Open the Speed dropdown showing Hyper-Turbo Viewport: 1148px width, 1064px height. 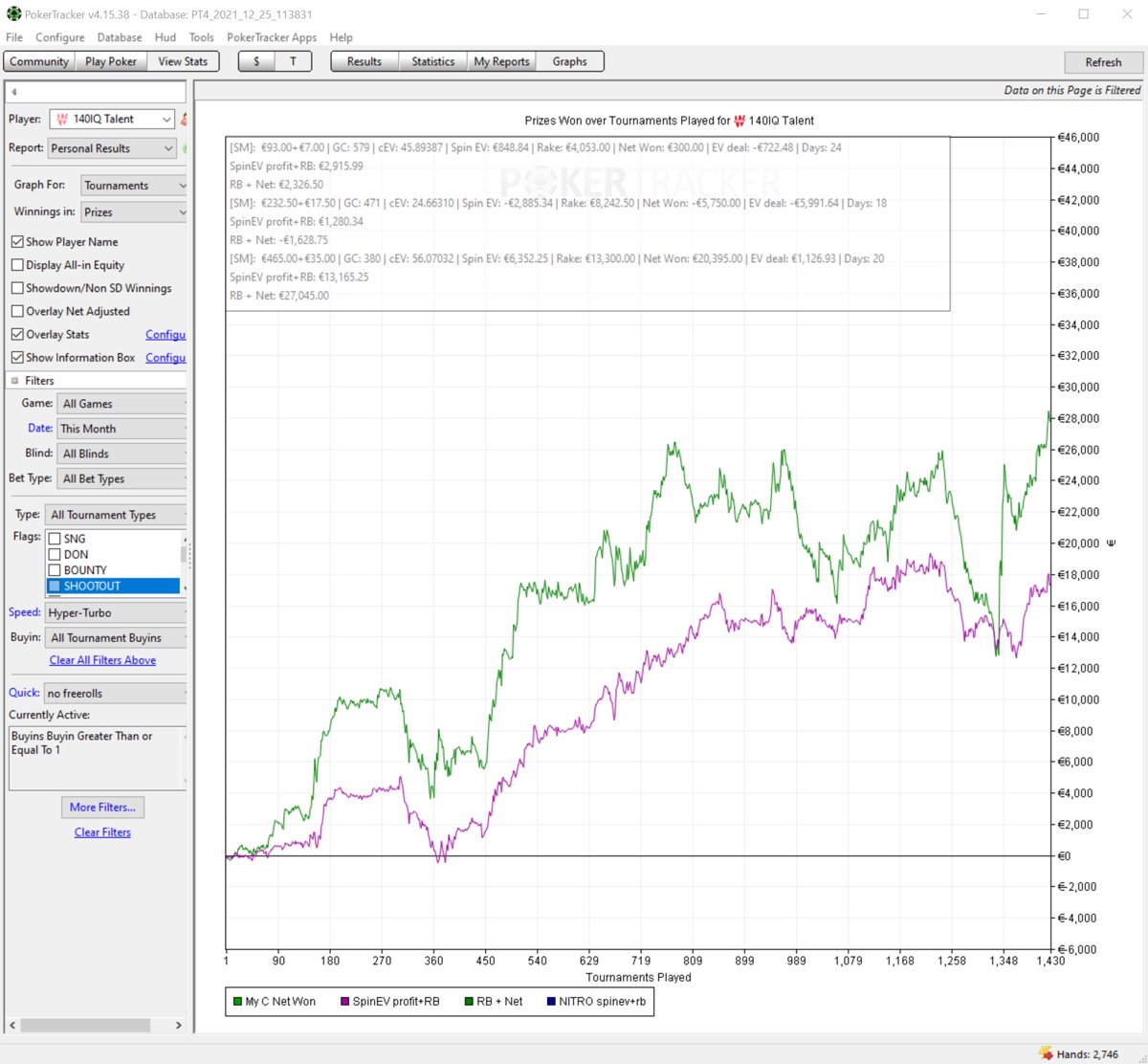pyautogui.click(x=116, y=613)
